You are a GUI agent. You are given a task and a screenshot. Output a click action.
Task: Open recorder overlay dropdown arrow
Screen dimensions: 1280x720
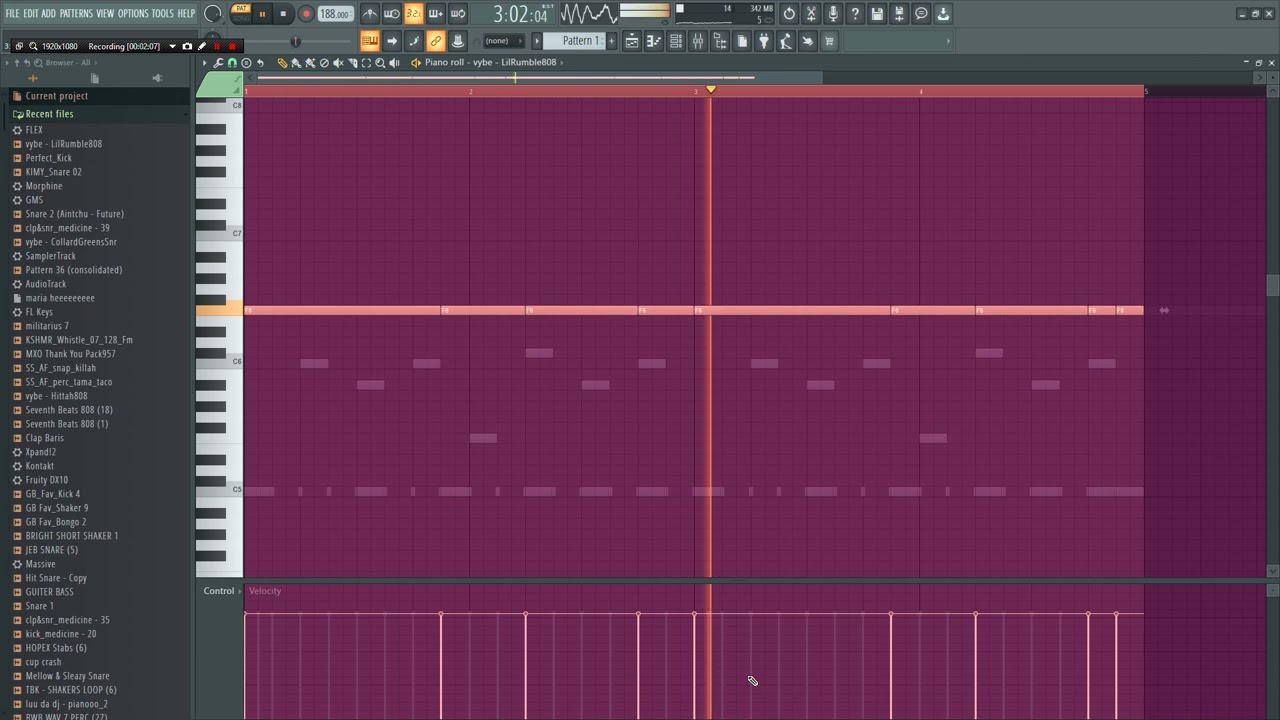click(172, 46)
